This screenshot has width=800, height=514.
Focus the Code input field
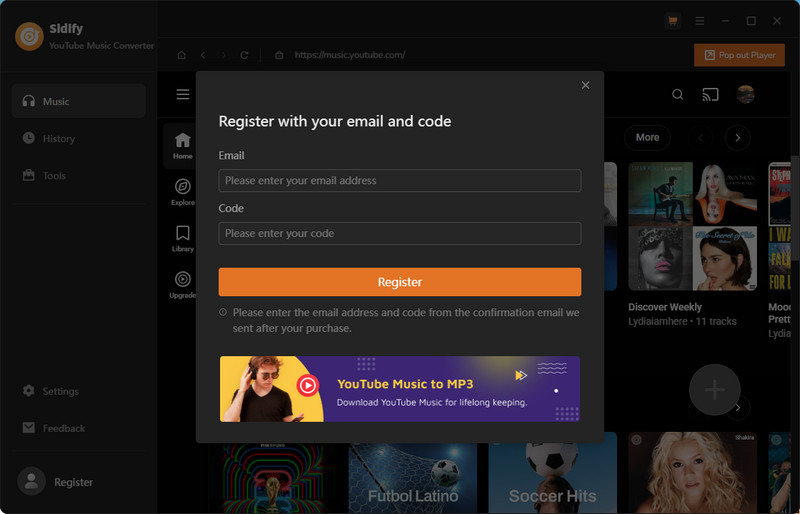coord(399,233)
